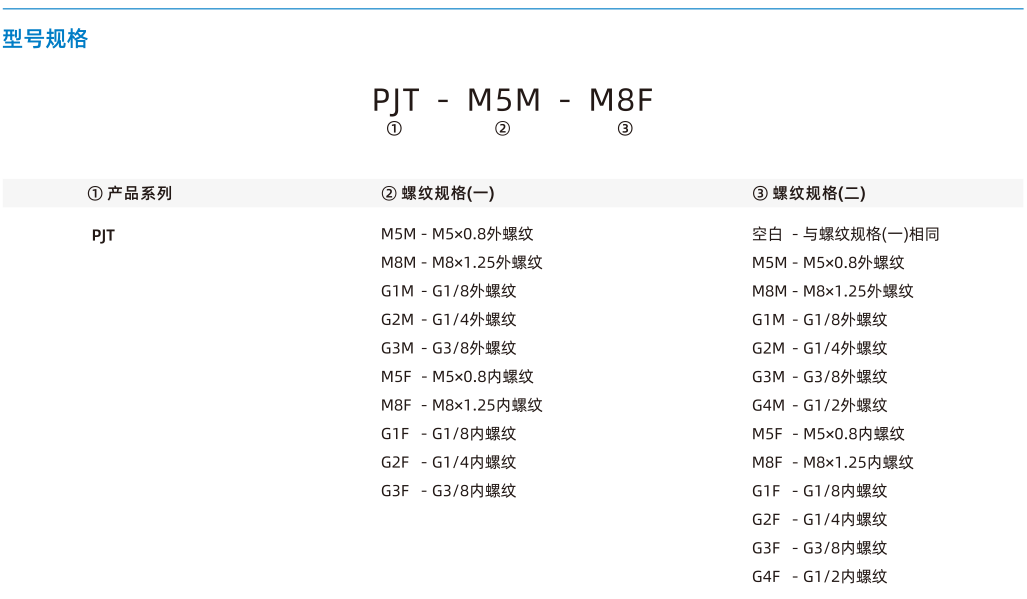Select G3M - G3/8外螺纹 in column two
Image resolution: width=1027 pixels, height=599 pixels.
pyautogui.click(x=449, y=348)
